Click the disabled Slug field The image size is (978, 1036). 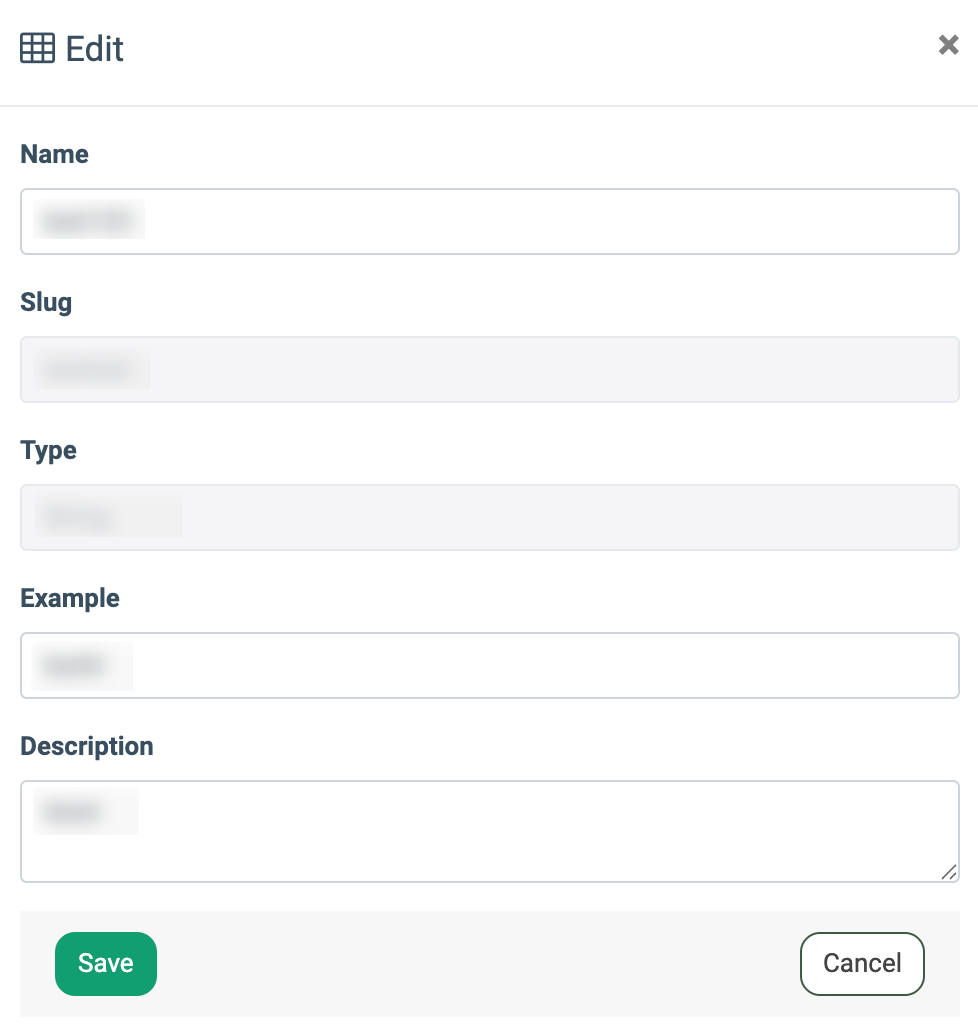coord(490,369)
